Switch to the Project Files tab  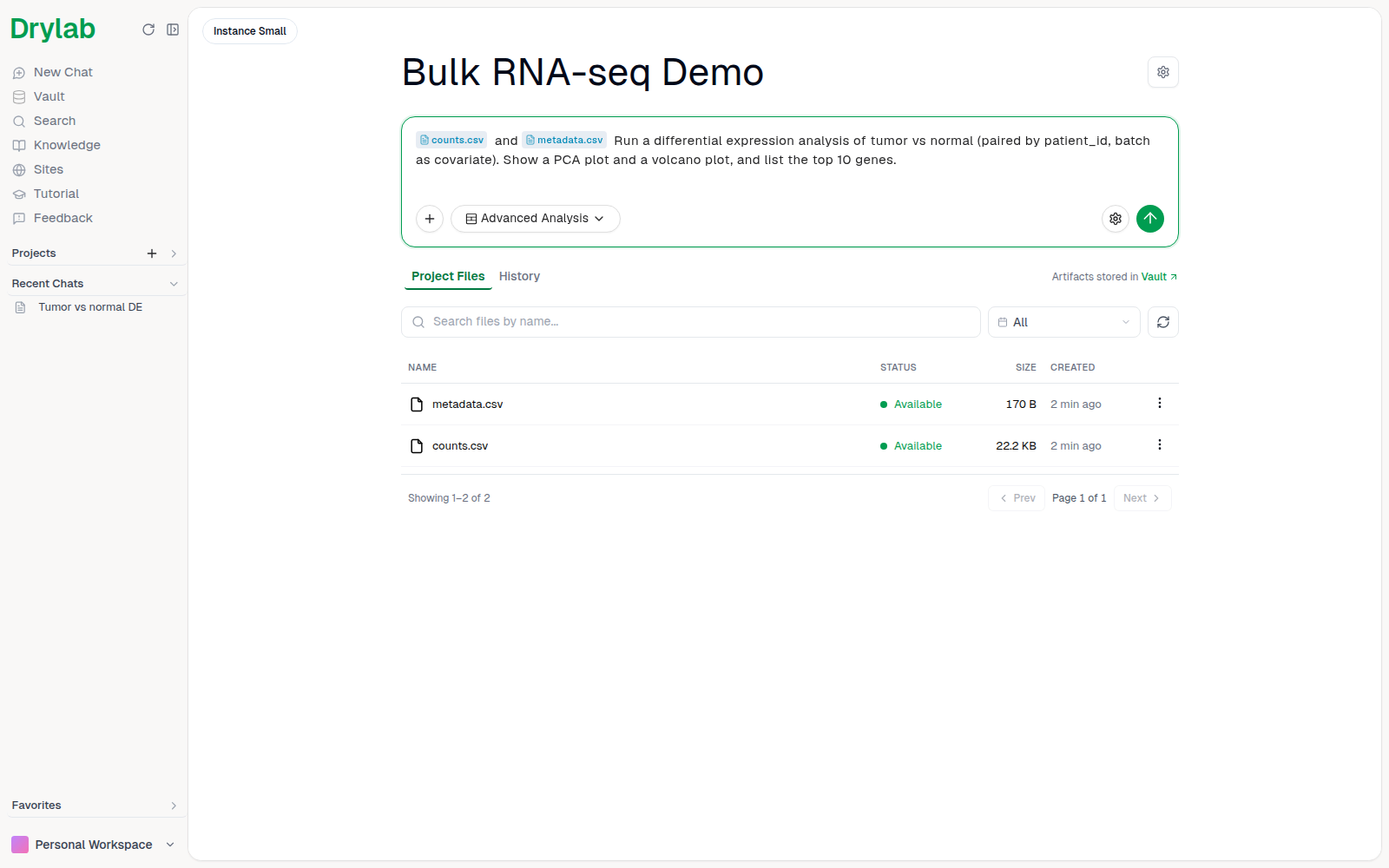coord(448,276)
